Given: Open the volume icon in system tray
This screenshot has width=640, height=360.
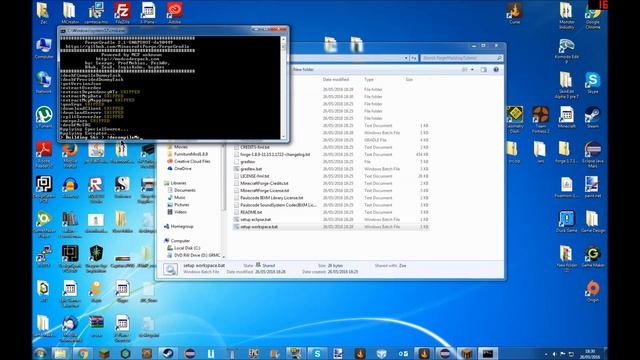Looking at the screenshot, I should coord(554,354).
